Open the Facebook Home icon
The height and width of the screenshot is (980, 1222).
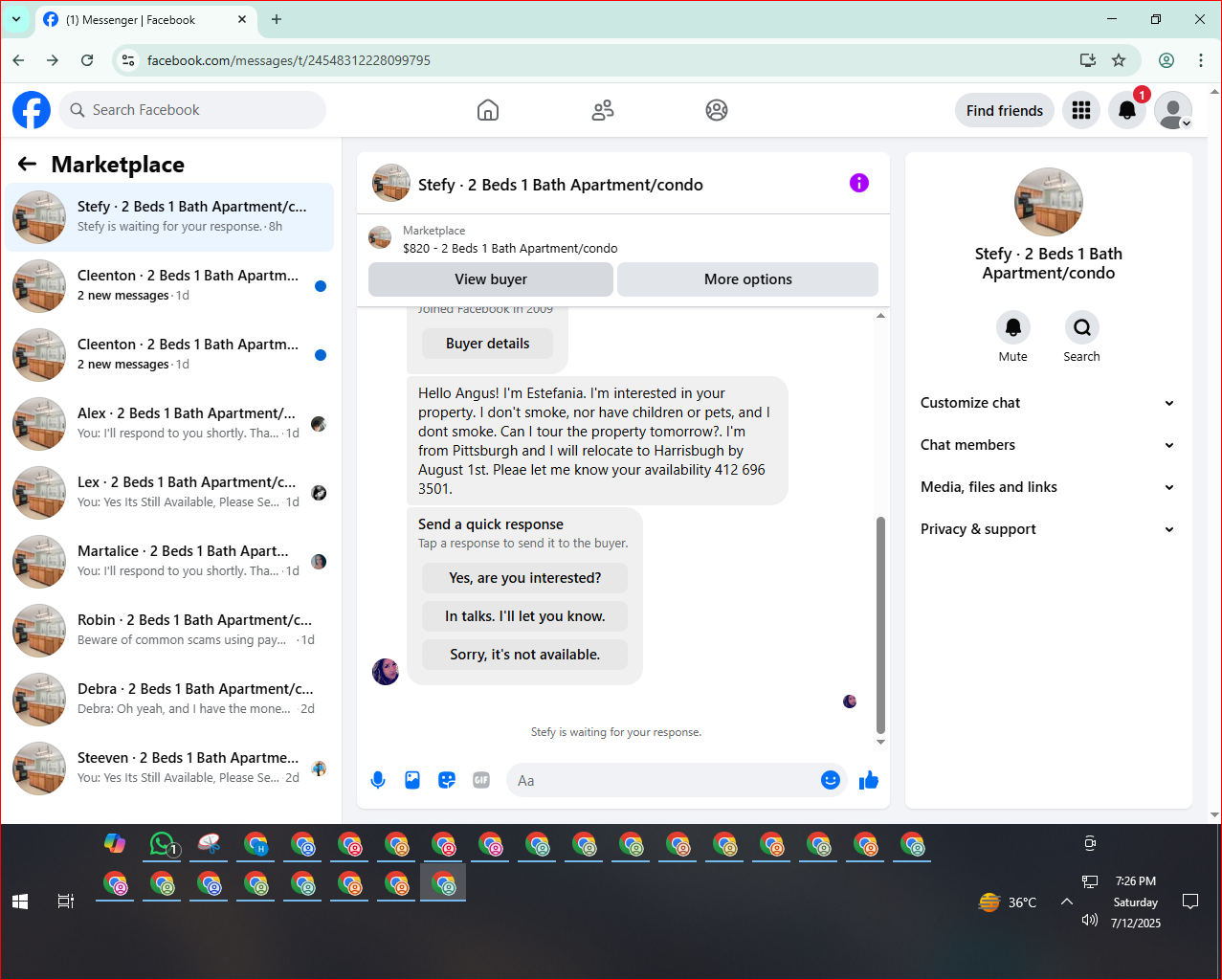pyautogui.click(x=488, y=110)
